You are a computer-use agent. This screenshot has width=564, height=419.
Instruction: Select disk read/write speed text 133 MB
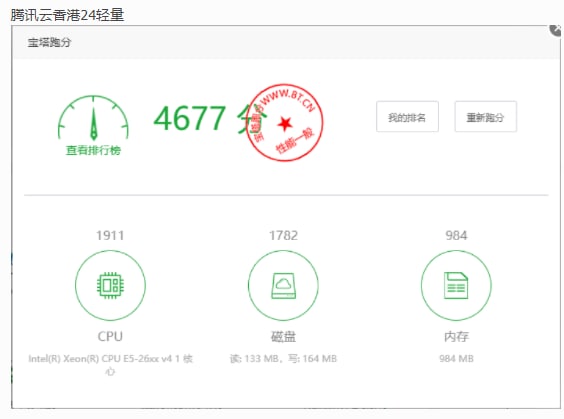[x=283, y=359]
